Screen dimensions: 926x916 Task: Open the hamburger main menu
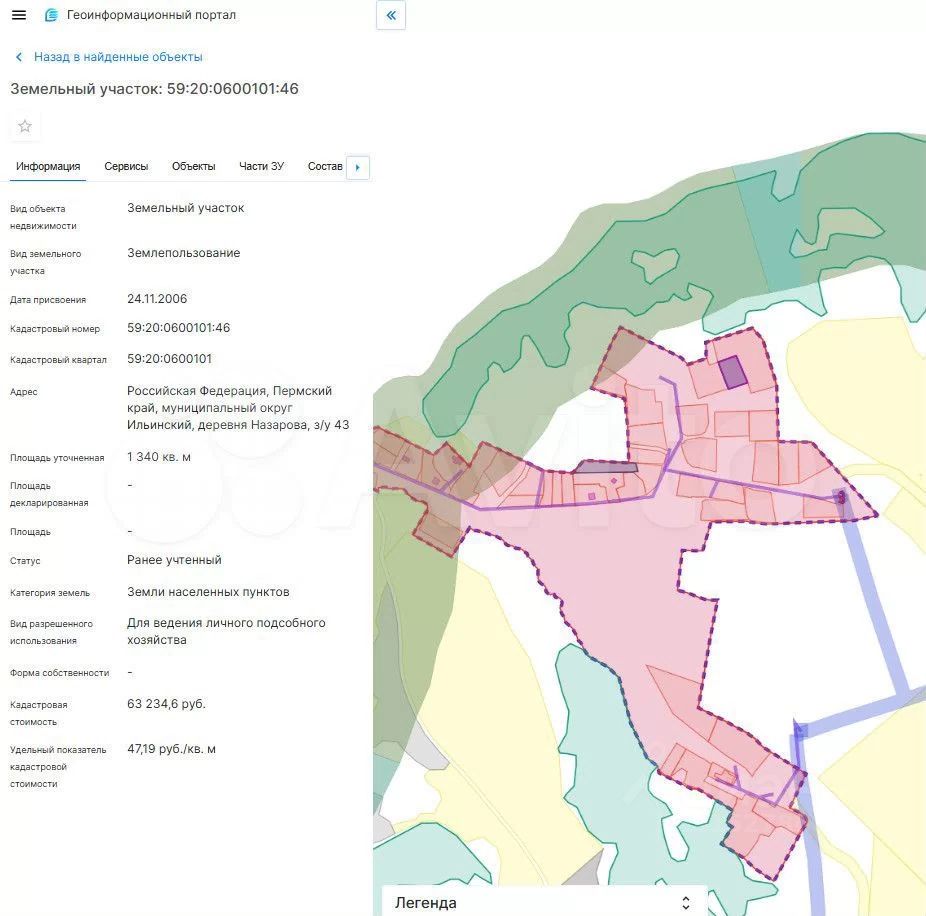coord(18,15)
